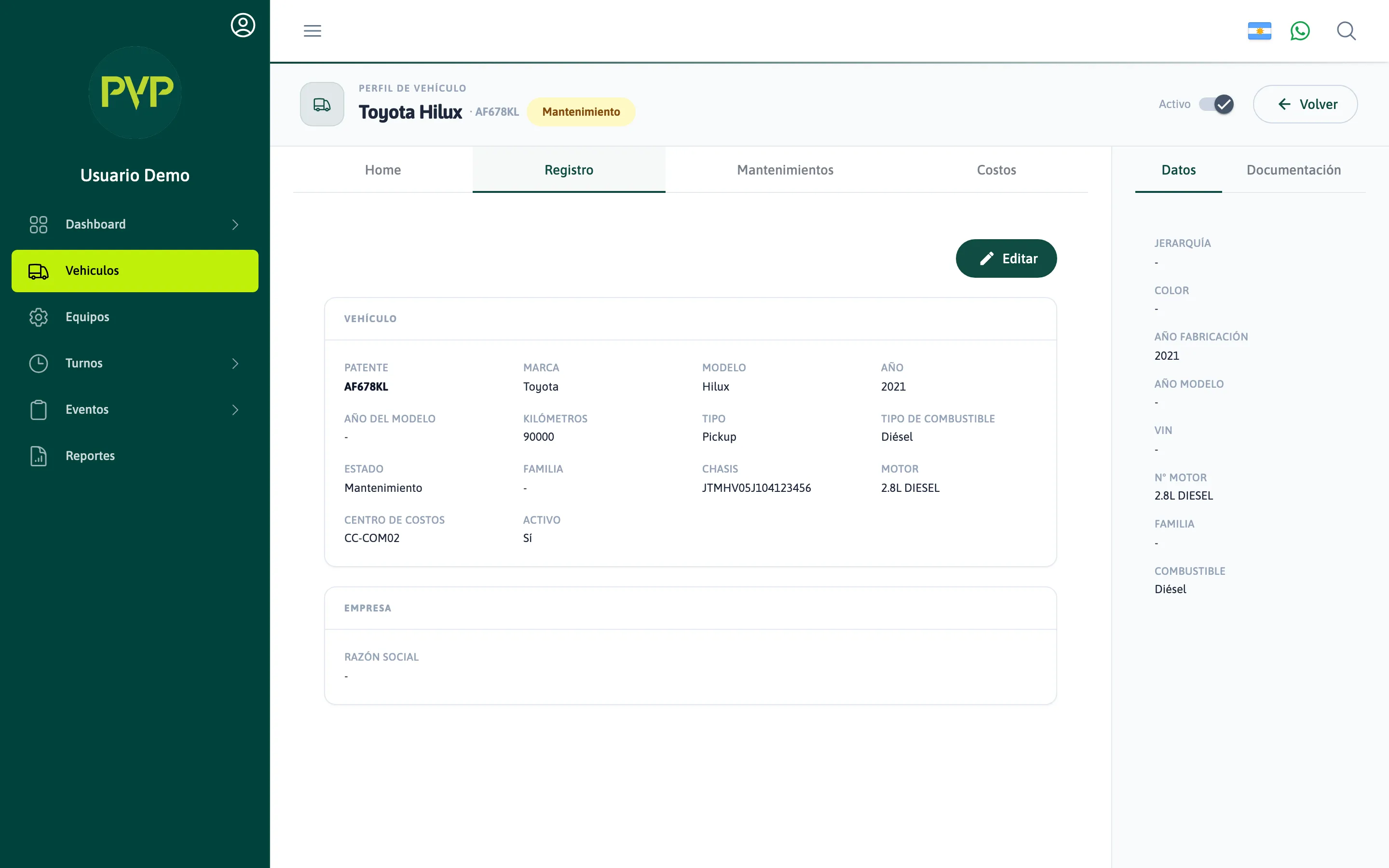Expand the Dashboard submenu chevron
The height and width of the screenshot is (868, 1389).
click(x=235, y=224)
